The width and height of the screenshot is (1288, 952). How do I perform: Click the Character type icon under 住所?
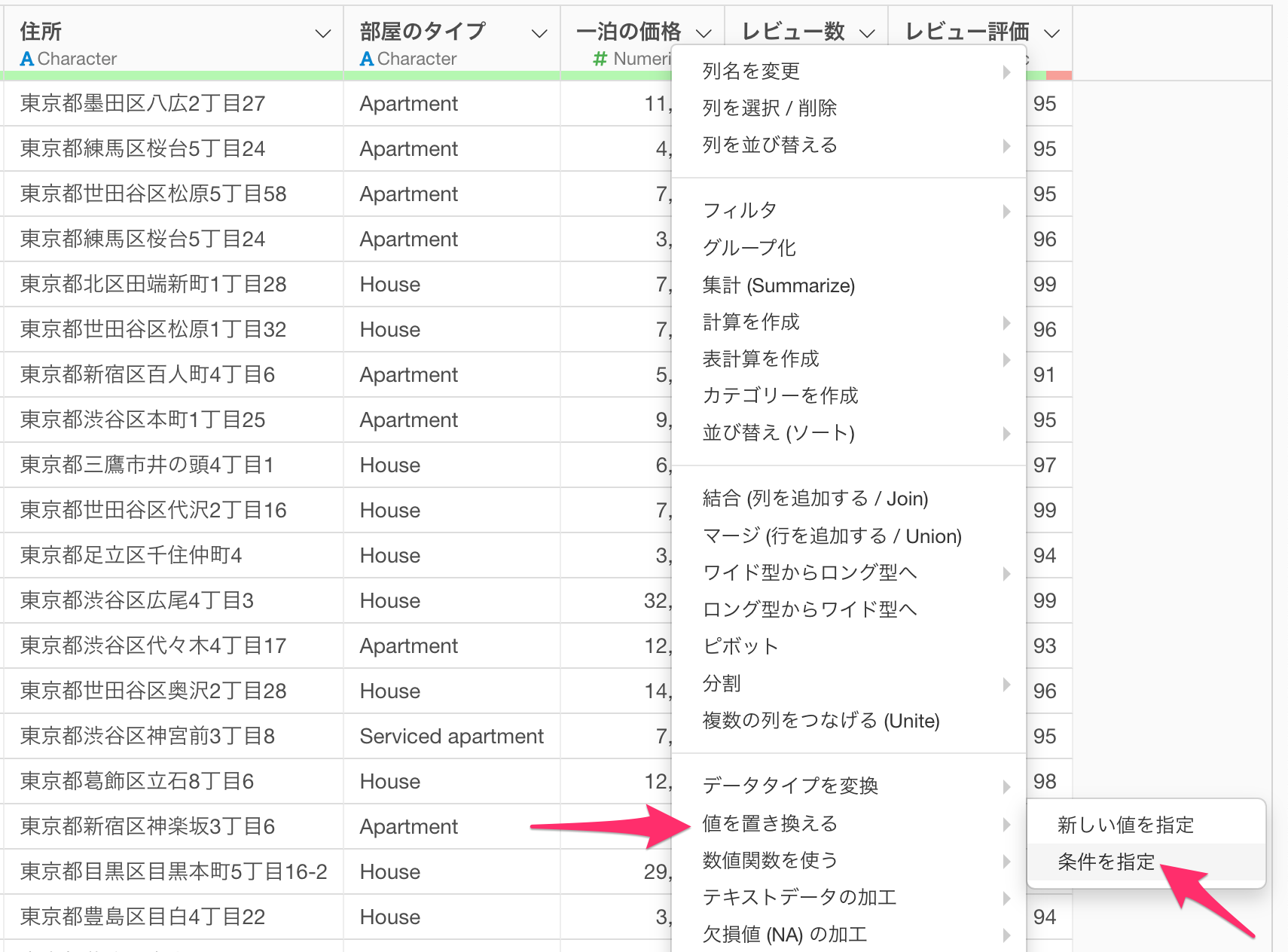click(27, 59)
